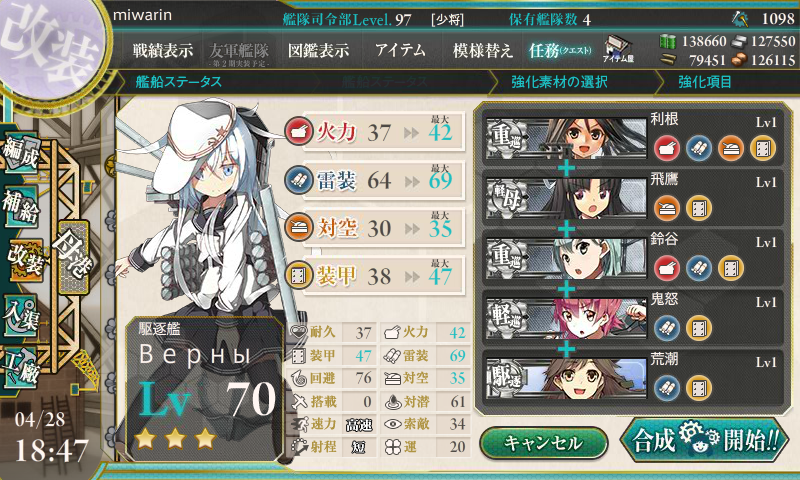
Task: Select the 入渠 docking icon
Action: tap(21, 316)
